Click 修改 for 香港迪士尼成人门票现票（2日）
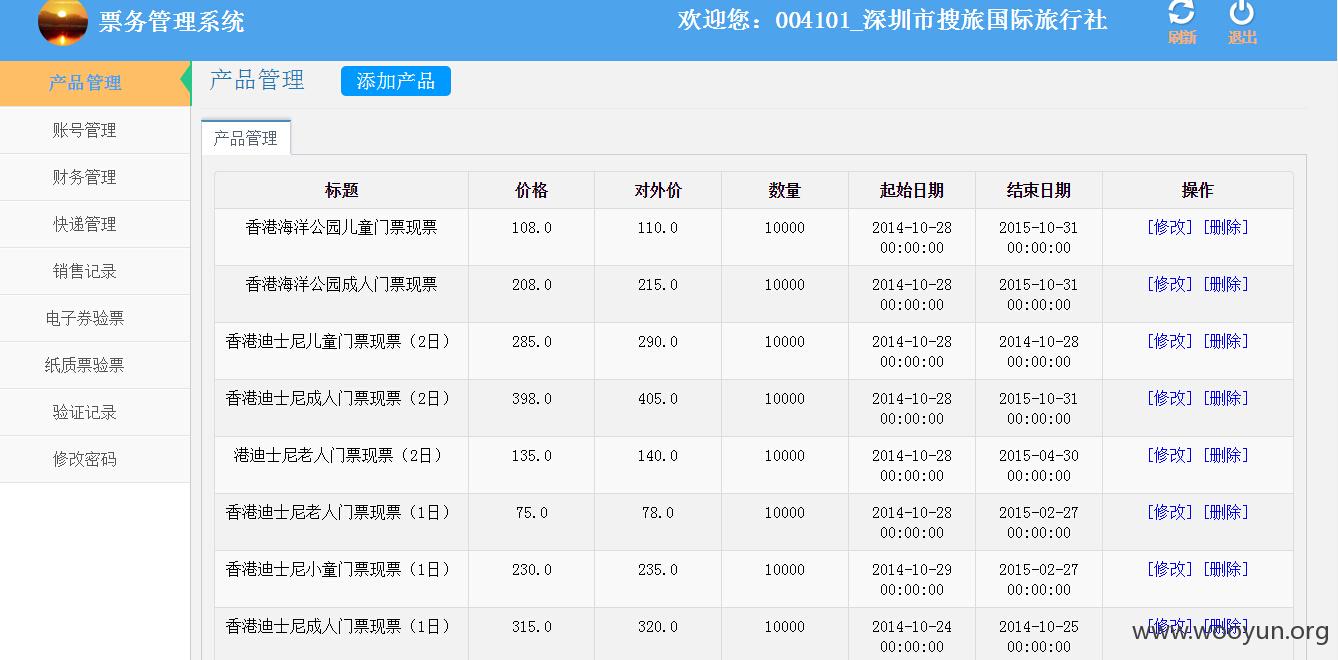This screenshot has height=660, width=1338. [1170, 398]
